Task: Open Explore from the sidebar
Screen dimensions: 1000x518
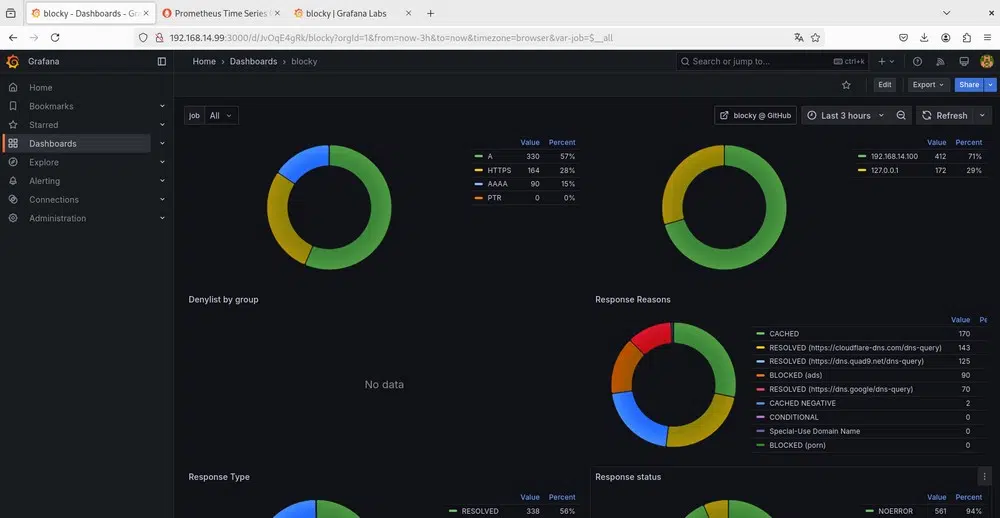Action: (44, 162)
